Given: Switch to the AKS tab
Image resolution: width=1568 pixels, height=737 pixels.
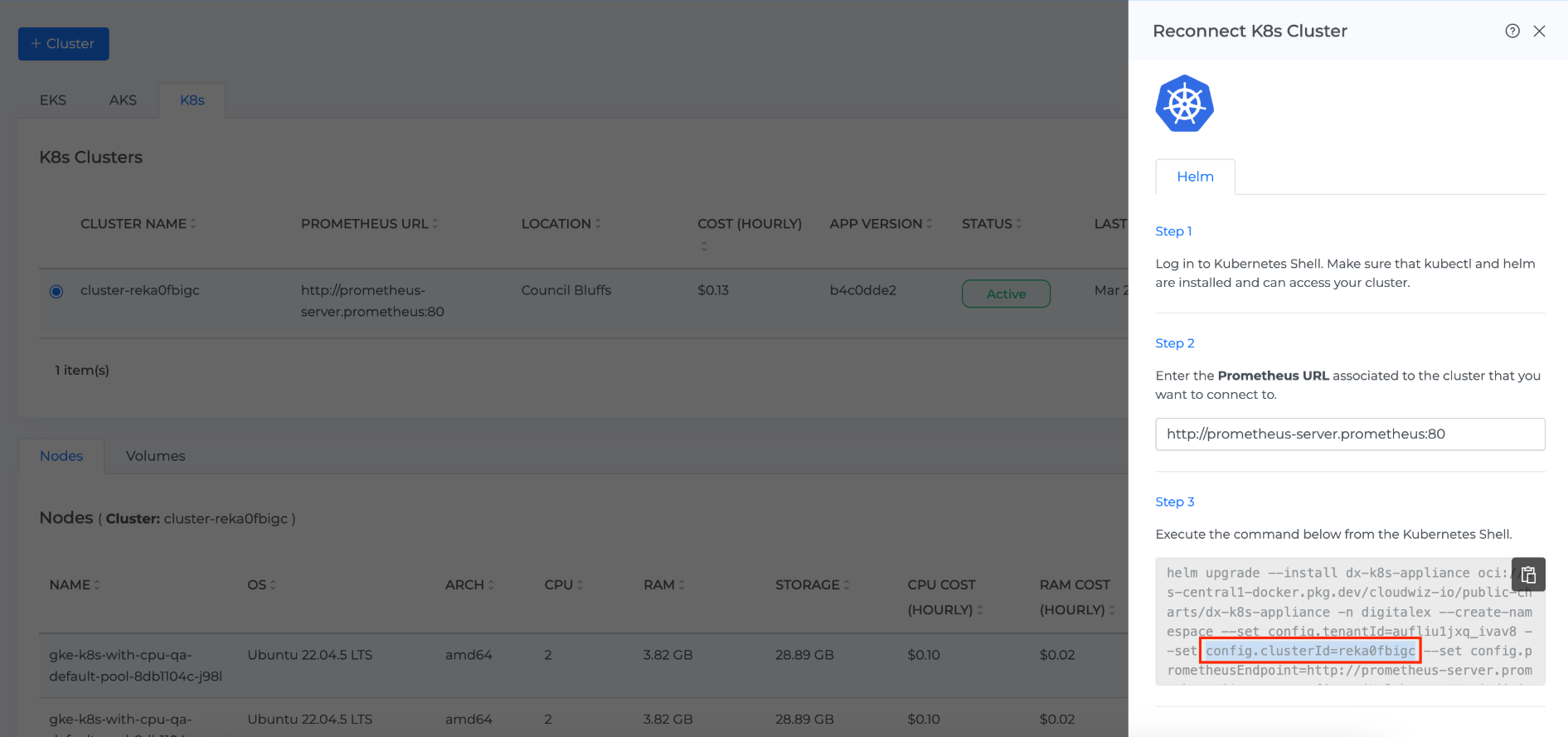Looking at the screenshot, I should pos(123,100).
